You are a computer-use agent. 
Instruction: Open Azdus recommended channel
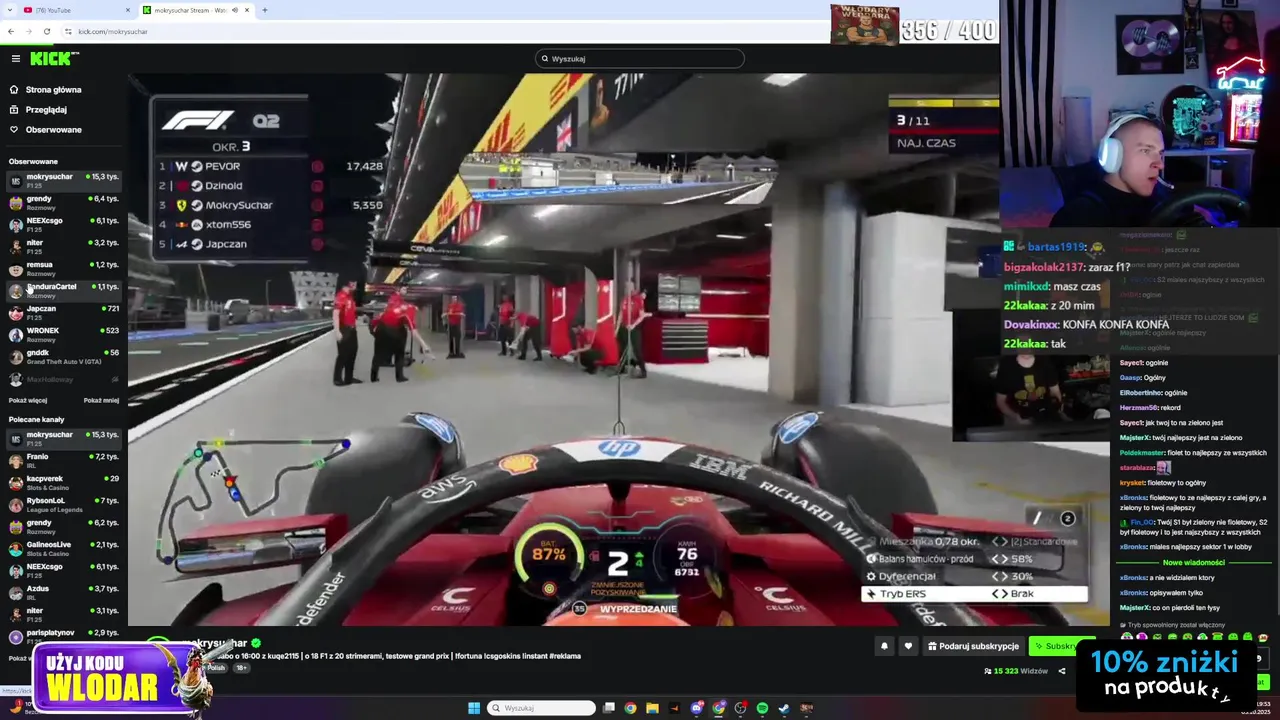(x=64, y=593)
